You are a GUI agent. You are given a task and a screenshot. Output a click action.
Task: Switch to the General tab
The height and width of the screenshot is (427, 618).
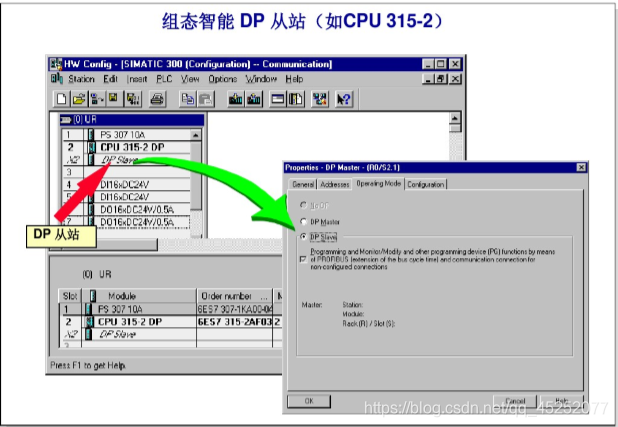303,184
